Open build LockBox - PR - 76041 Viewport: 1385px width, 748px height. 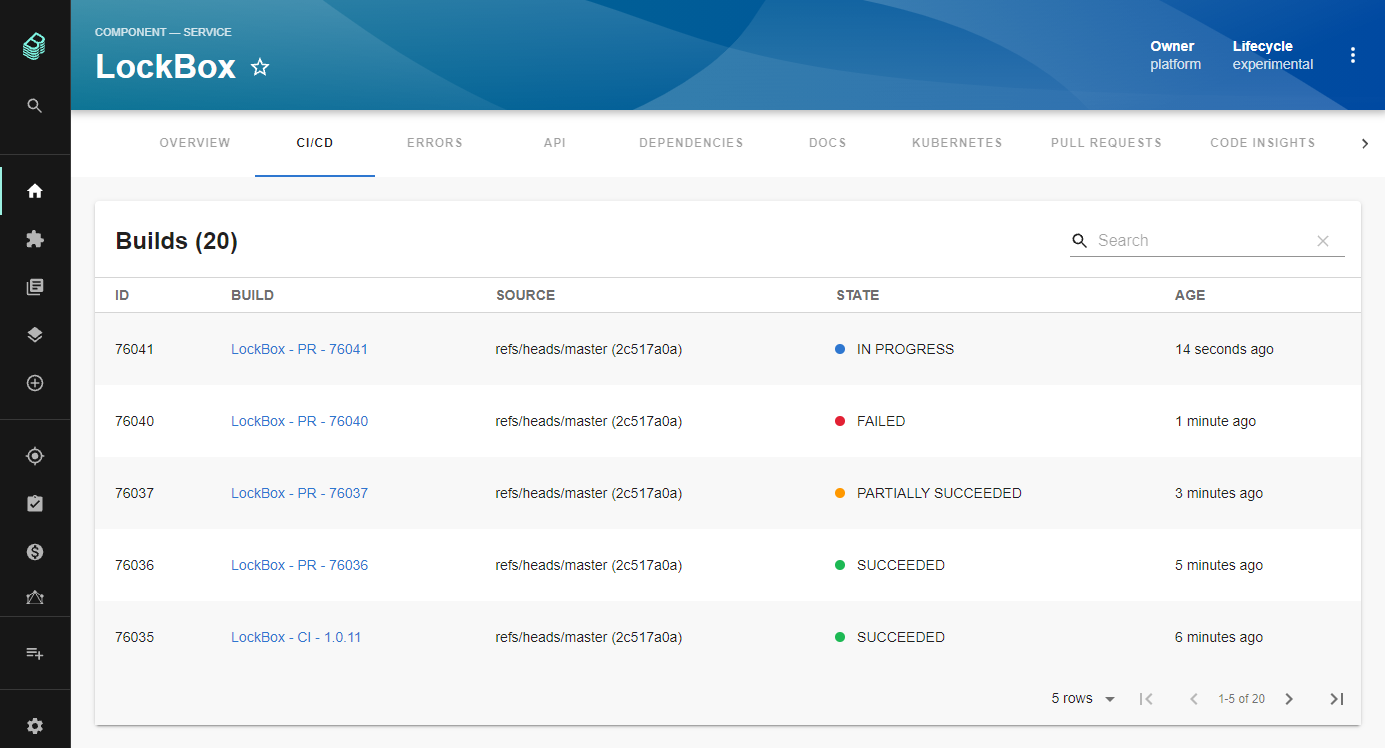[299, 349]
